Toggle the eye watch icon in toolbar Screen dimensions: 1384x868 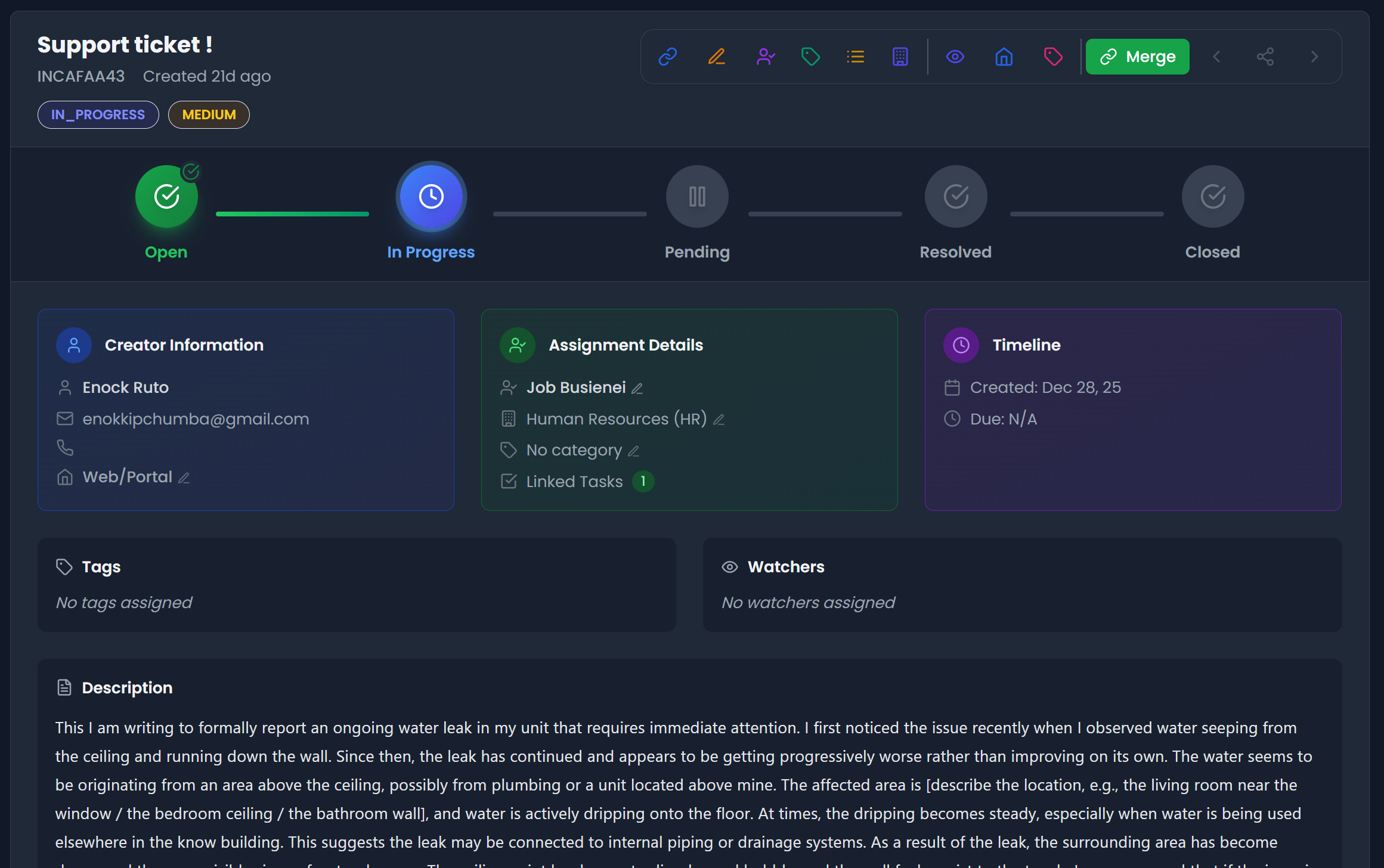(955, 57)
